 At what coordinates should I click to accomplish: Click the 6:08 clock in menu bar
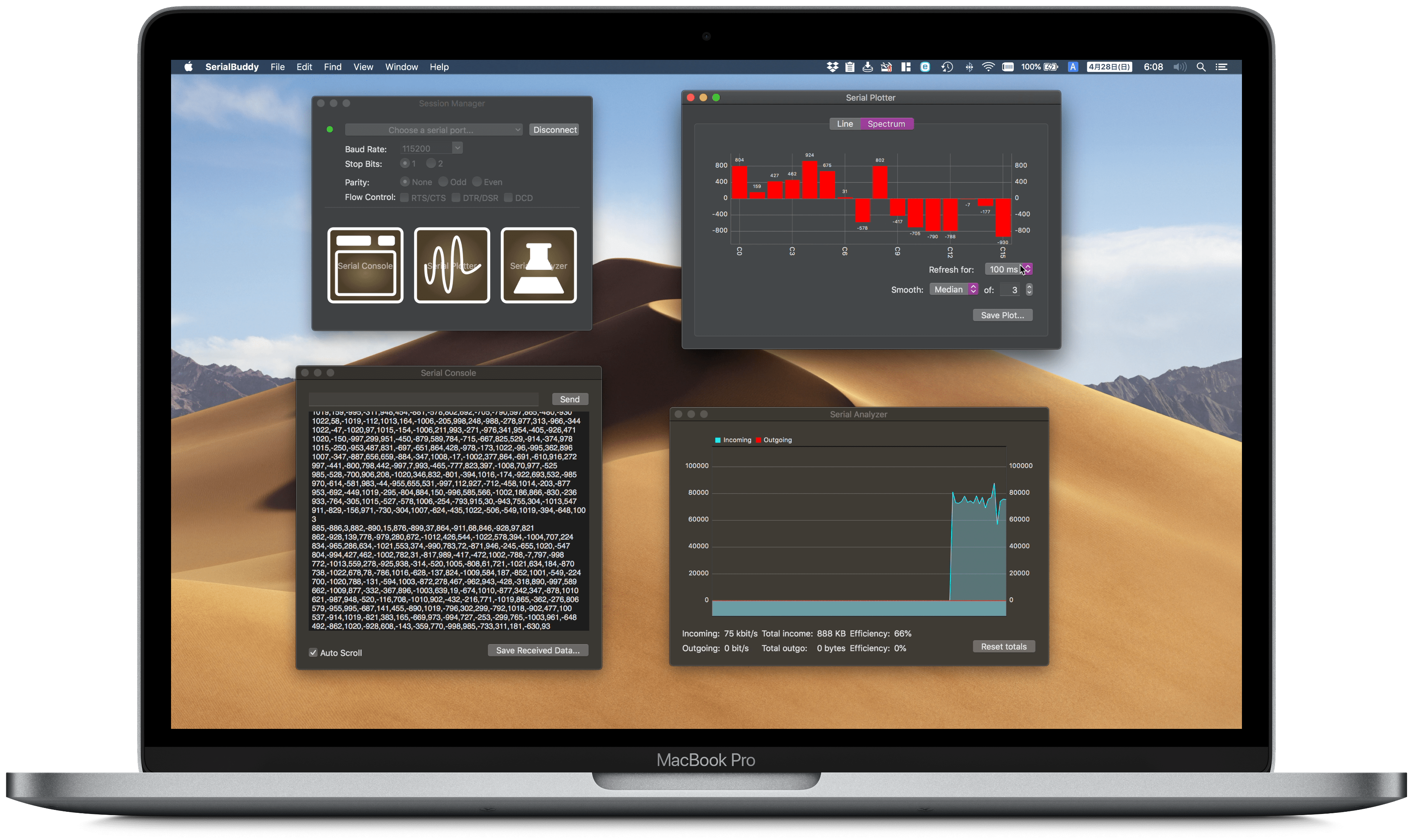(x=1153, y=67)
